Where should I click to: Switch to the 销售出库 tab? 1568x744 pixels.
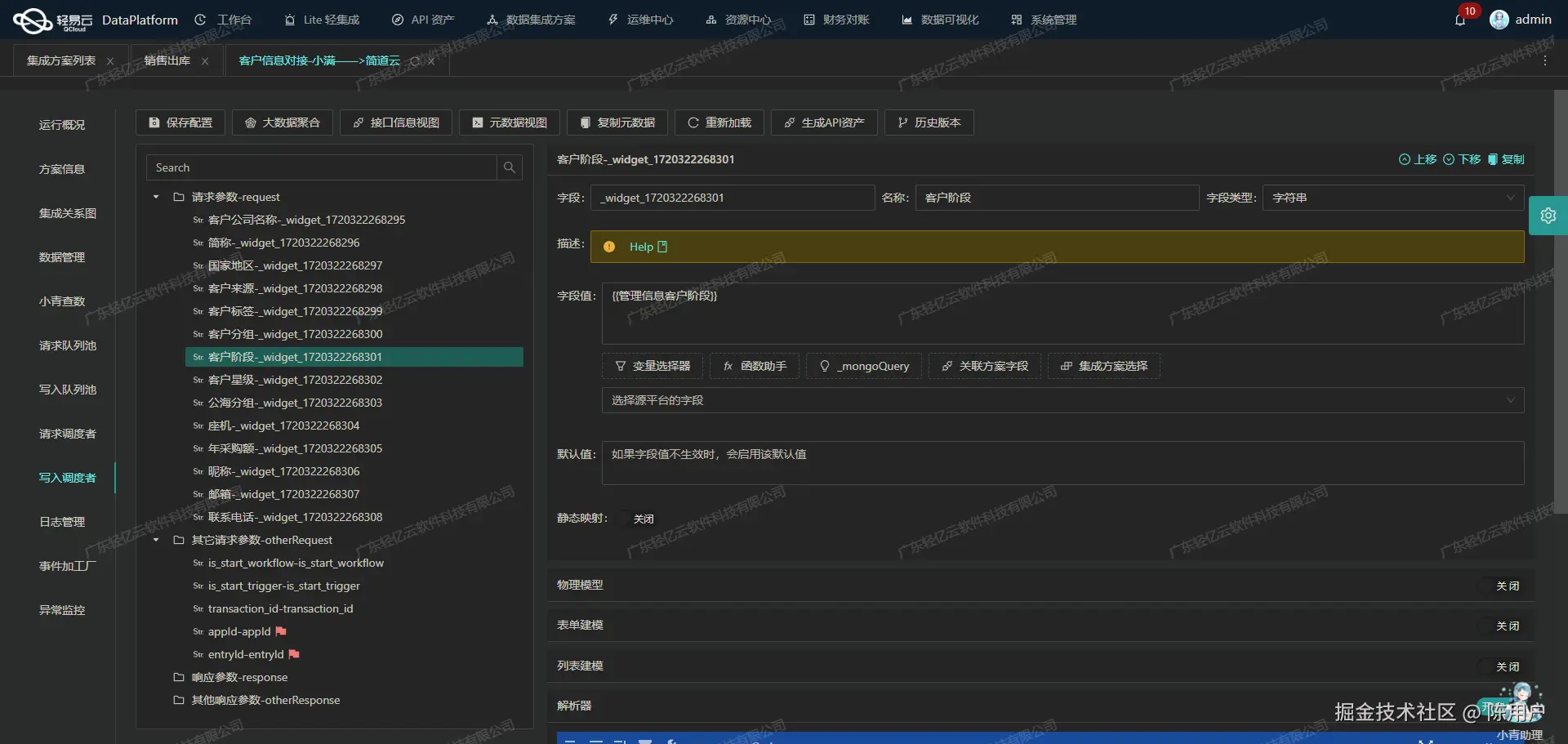click(x=167, y=60)
